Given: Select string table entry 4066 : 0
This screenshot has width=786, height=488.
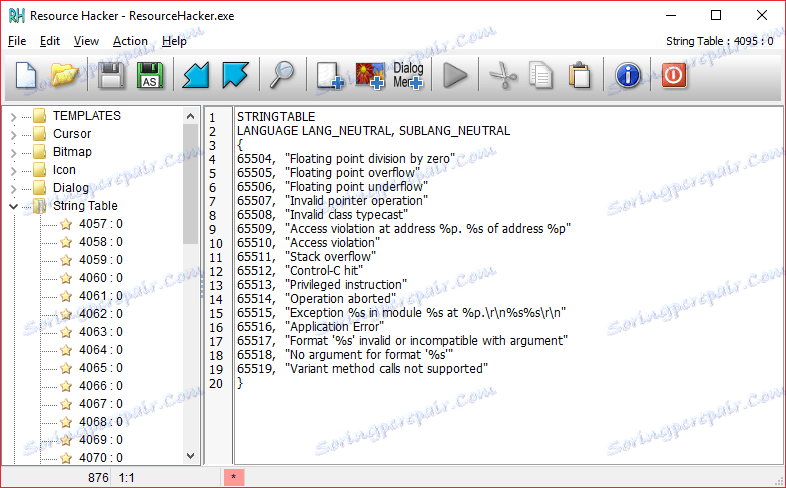Looking at the screenshot, I should [x=101, y=386].
